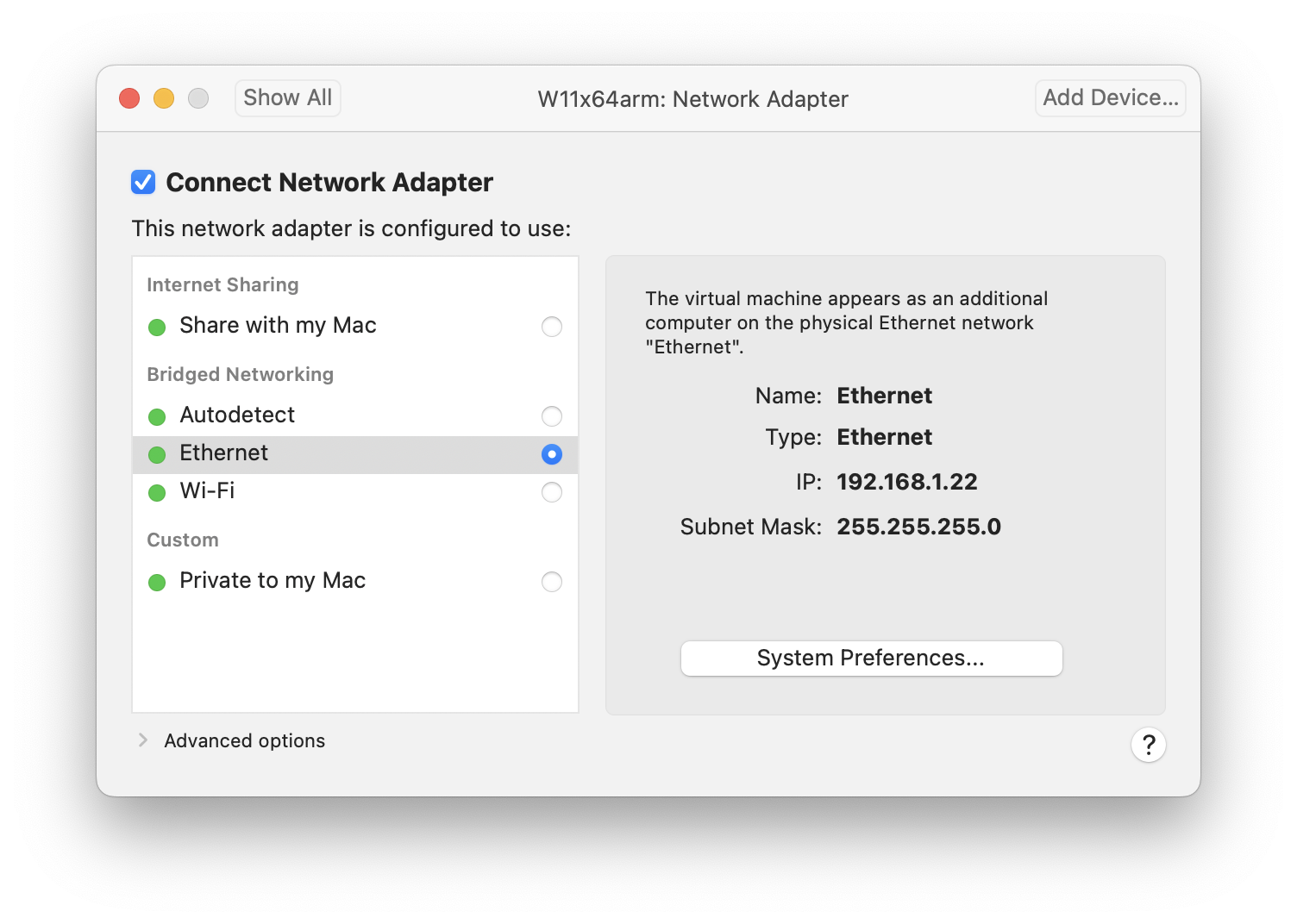The height and width of the screenshot is (924, 1297).
Task: Click the green indicator for Private to my Mac
Action: point(157,582)
